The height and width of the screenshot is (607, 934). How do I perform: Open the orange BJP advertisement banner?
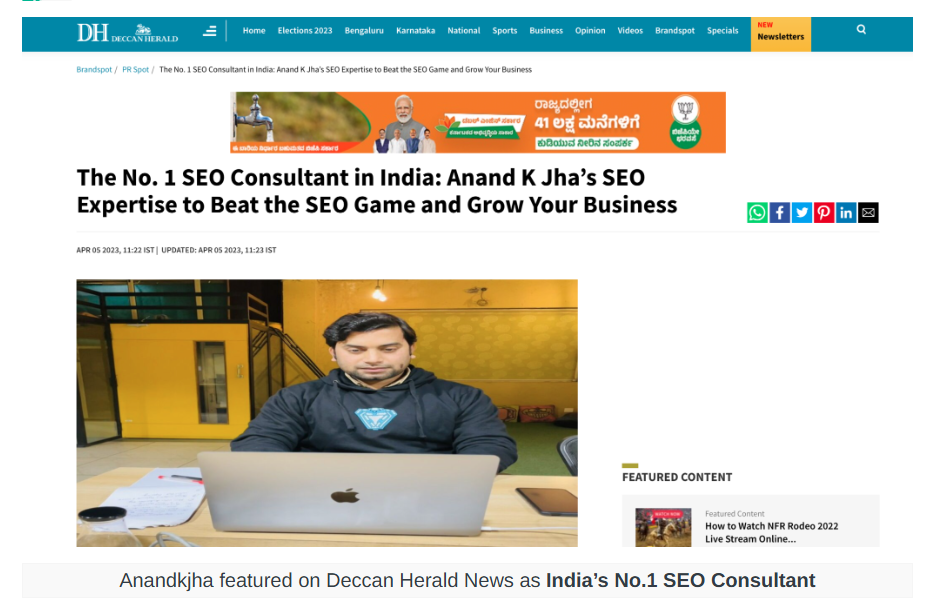[x=478, y=122]
